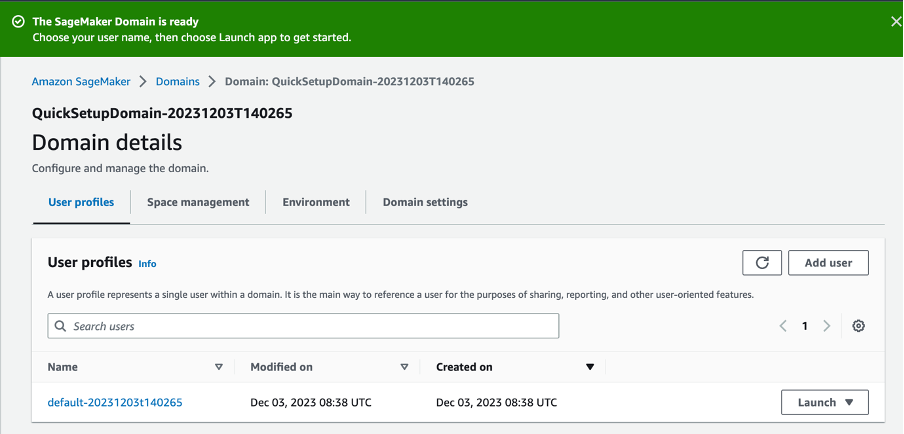Click the Modified on column header
Viewport: 904px width, 434px height.
pyautogui.click(x=281, y=367)
